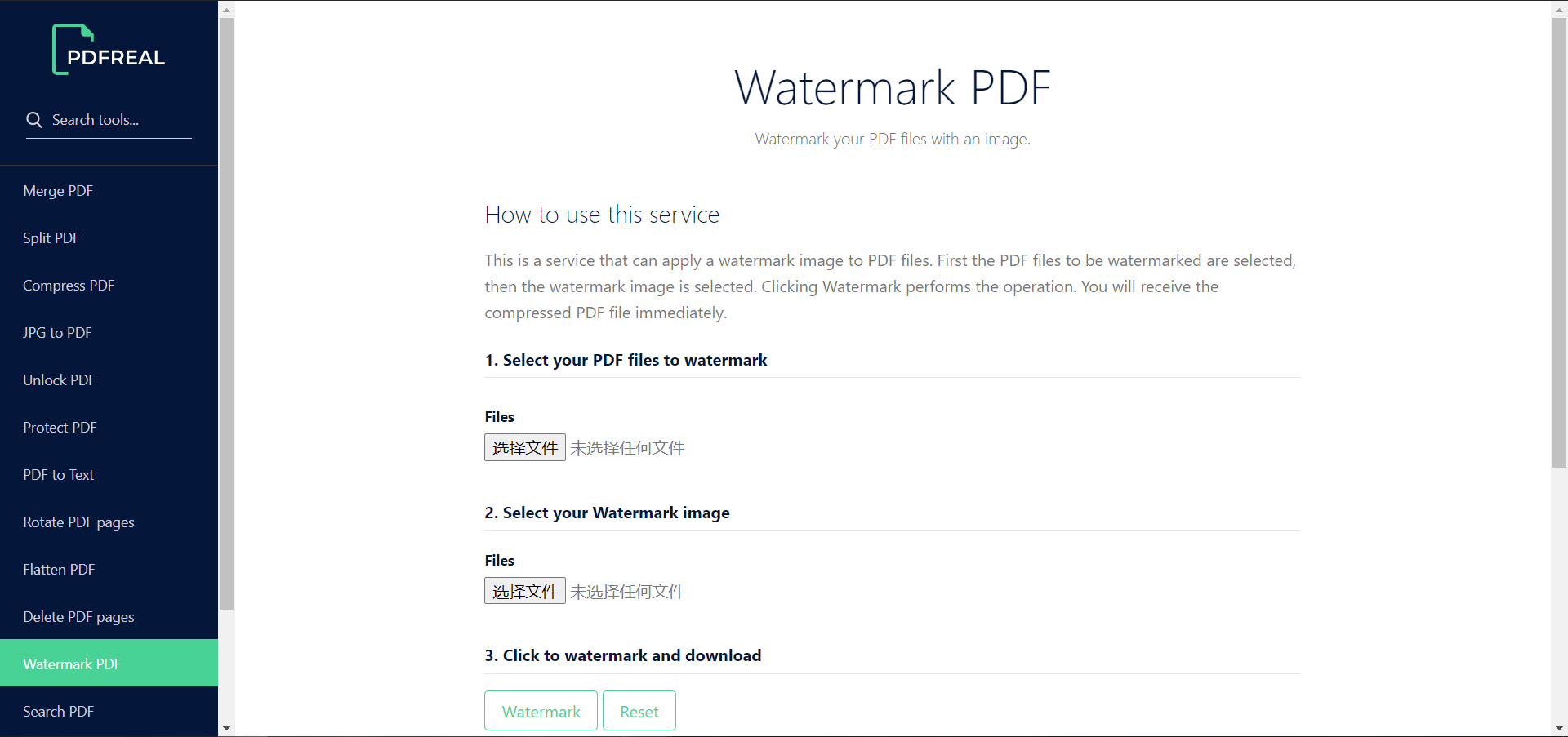Click the main page vertical scrollbar thumb
The width and height of the screenshot is (1568, 737).
point(1559,242)
